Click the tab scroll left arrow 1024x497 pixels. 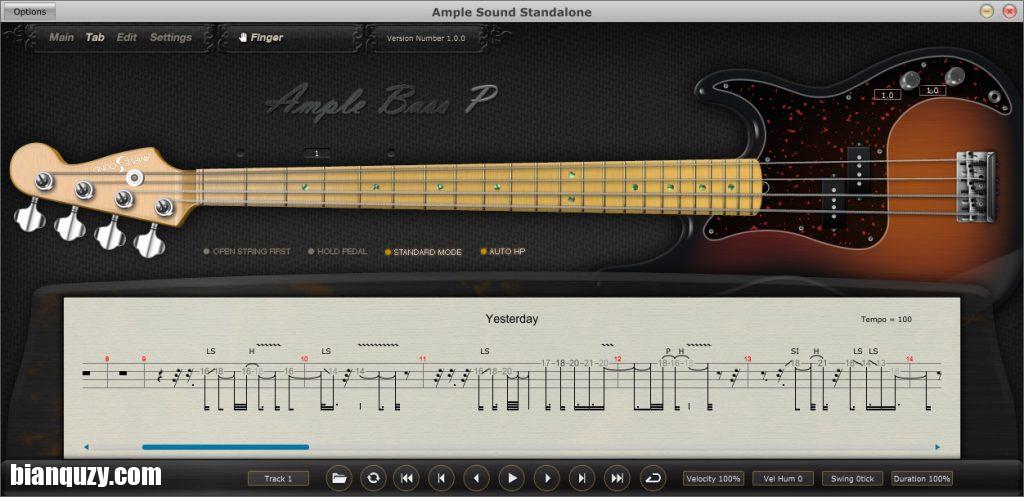tap(86, 447)
